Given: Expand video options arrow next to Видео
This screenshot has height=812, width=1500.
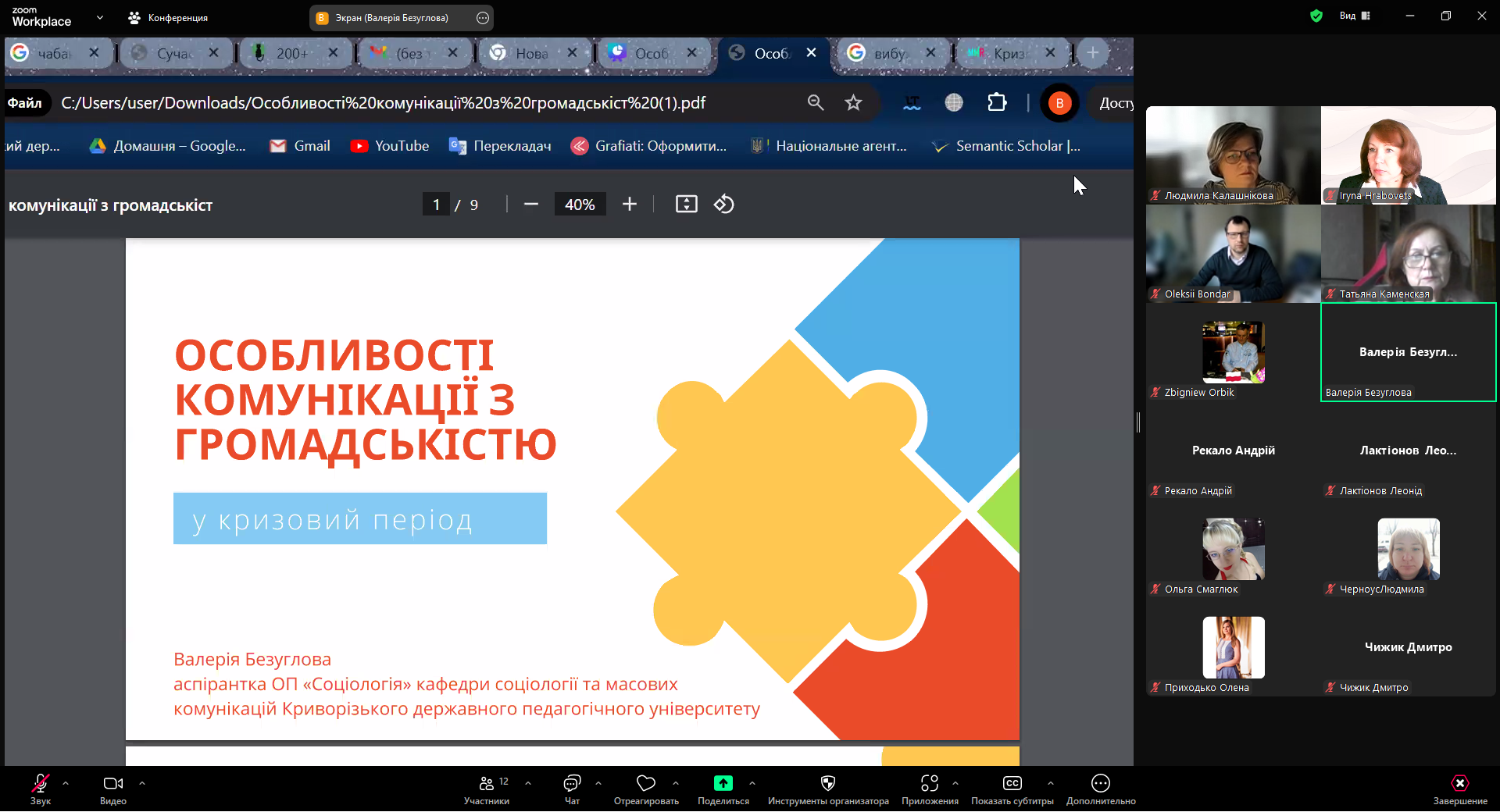Looking at the screenshot, I should pyautogui.click(x=142, y=782).
